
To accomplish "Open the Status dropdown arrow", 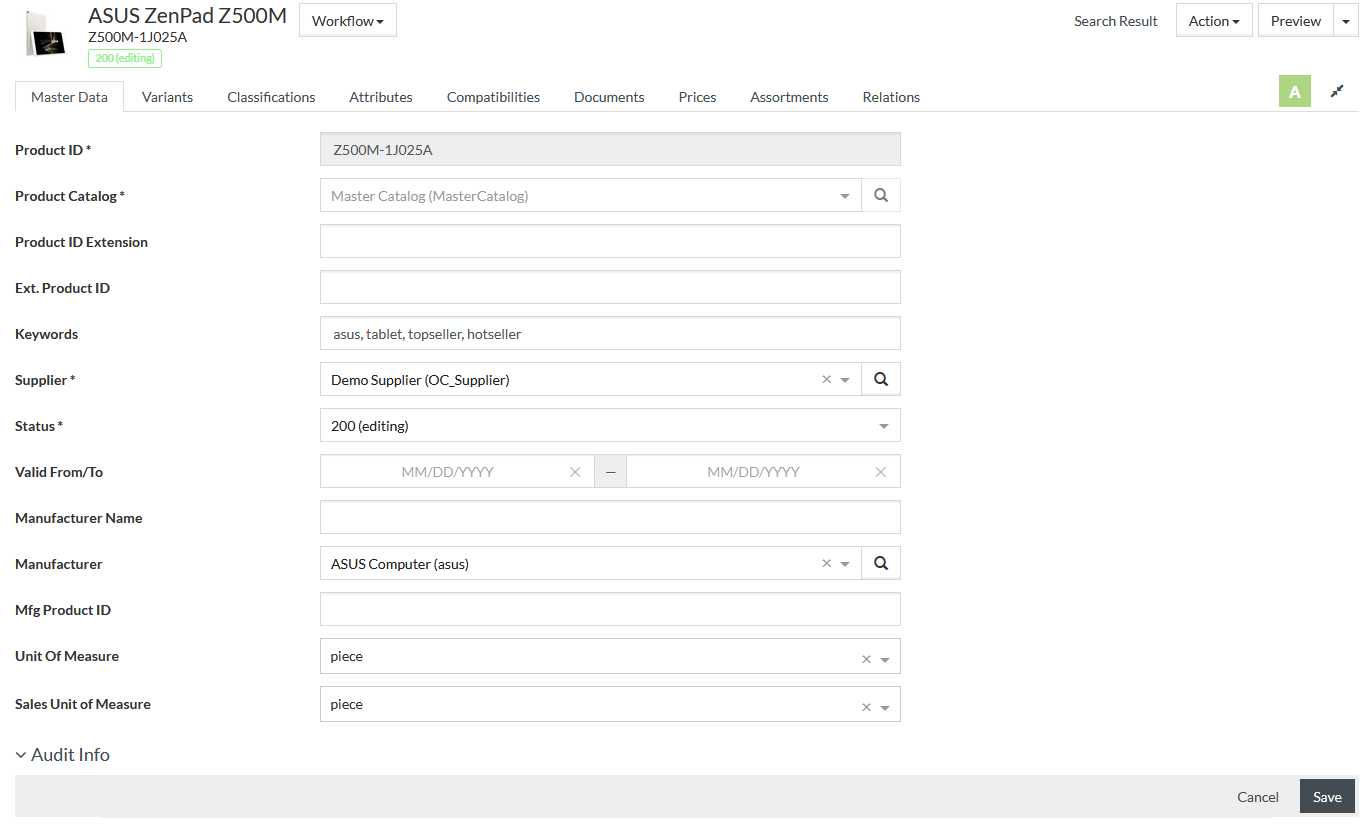I will 884,426.
